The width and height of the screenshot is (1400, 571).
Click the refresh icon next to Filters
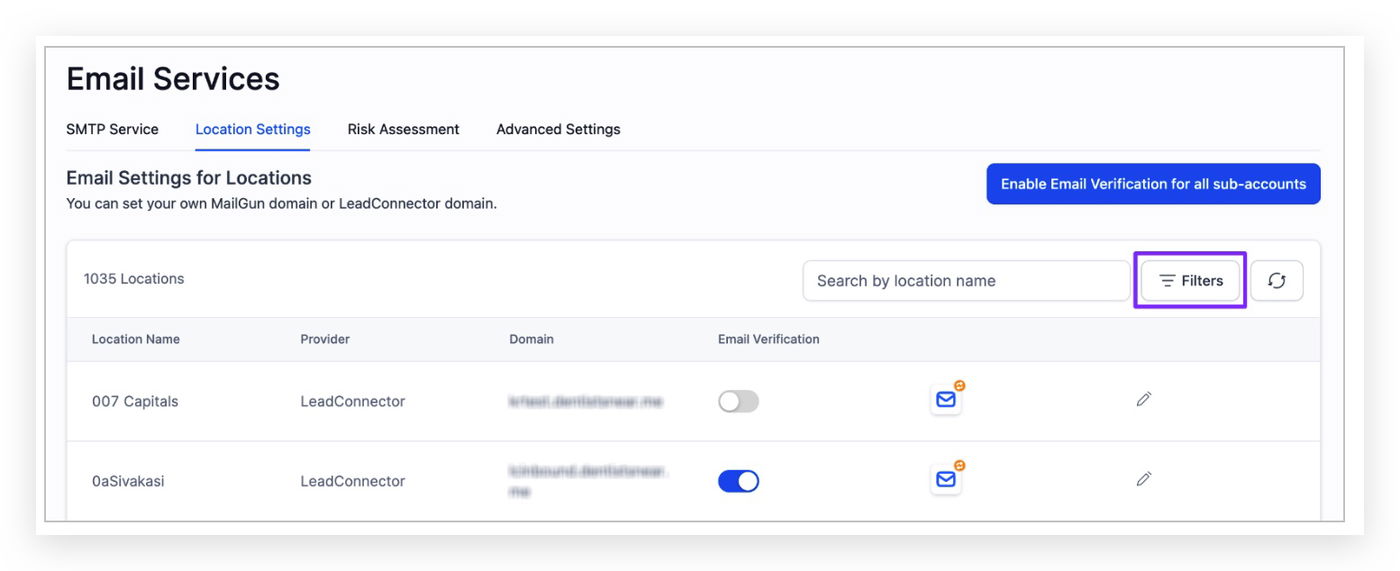(1276, 281)
